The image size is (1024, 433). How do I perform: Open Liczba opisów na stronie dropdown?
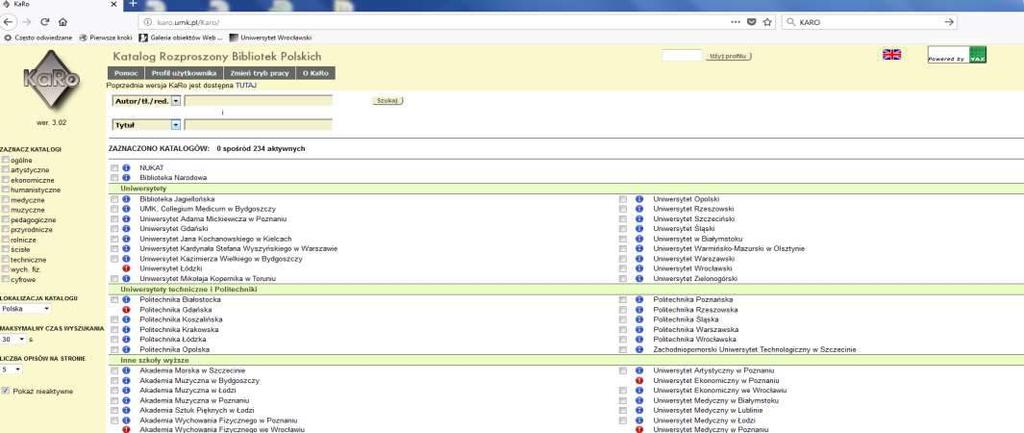[11, 370]
